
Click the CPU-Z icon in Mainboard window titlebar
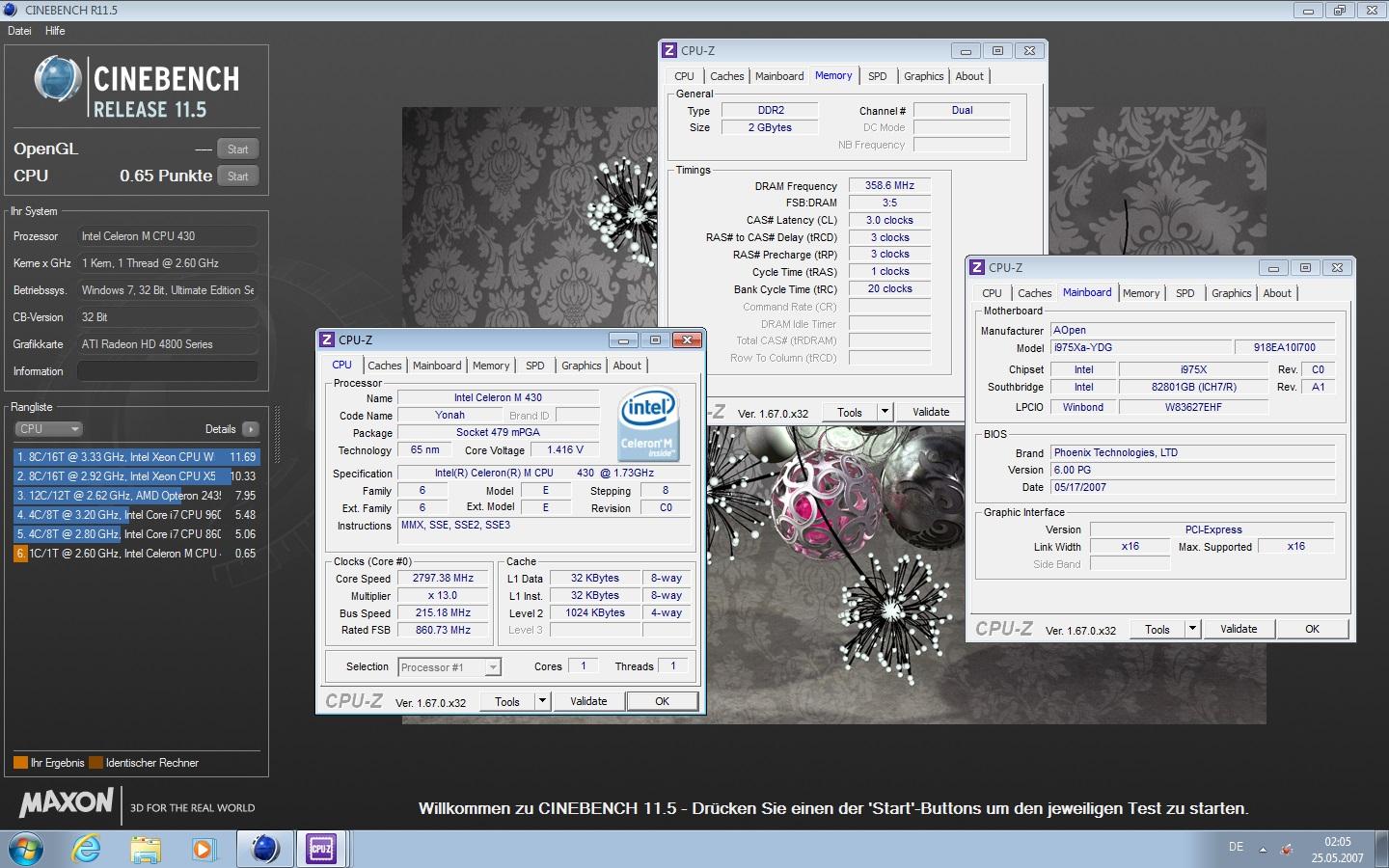point(977,267)
